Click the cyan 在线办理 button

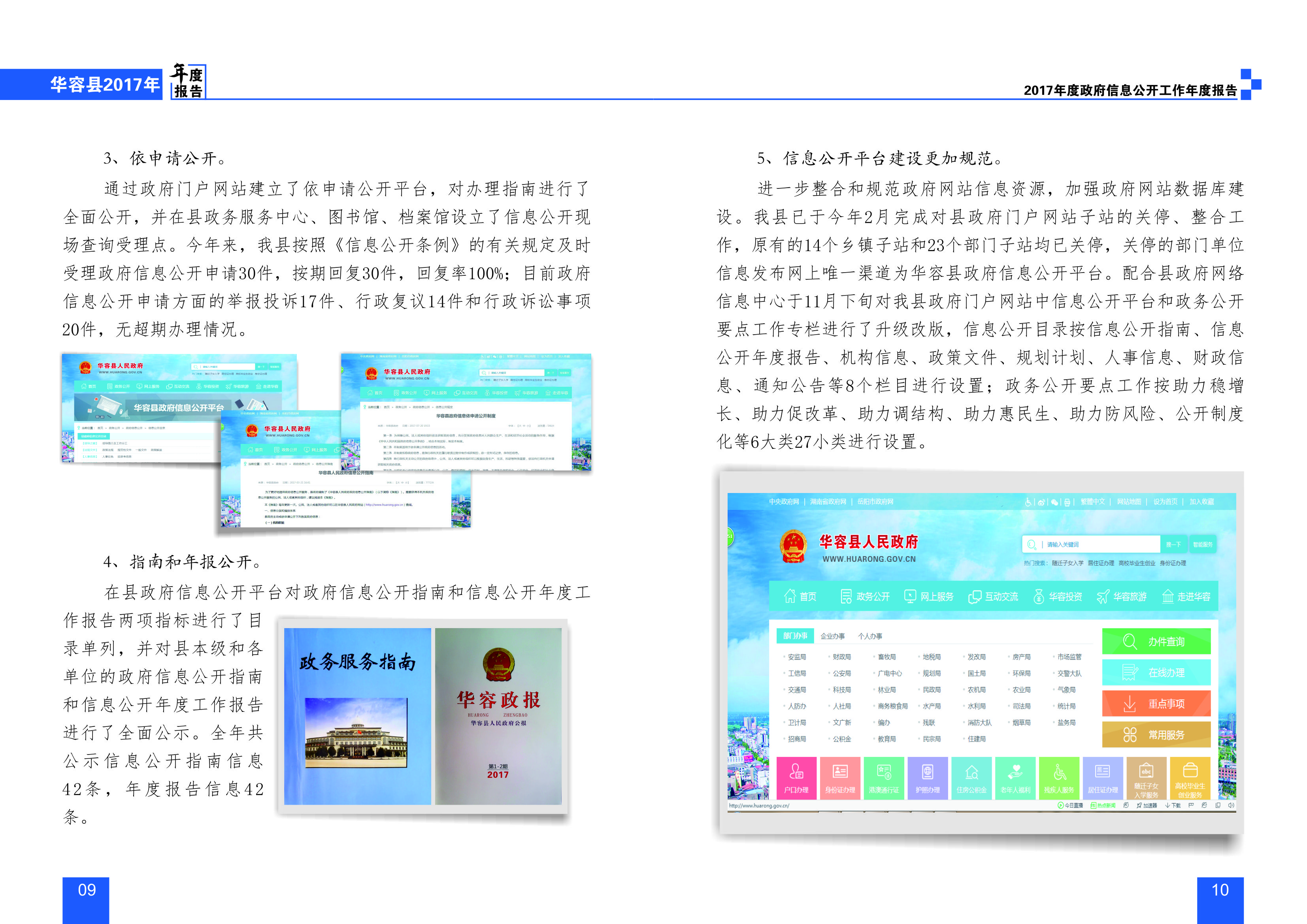coord(1156,672)
